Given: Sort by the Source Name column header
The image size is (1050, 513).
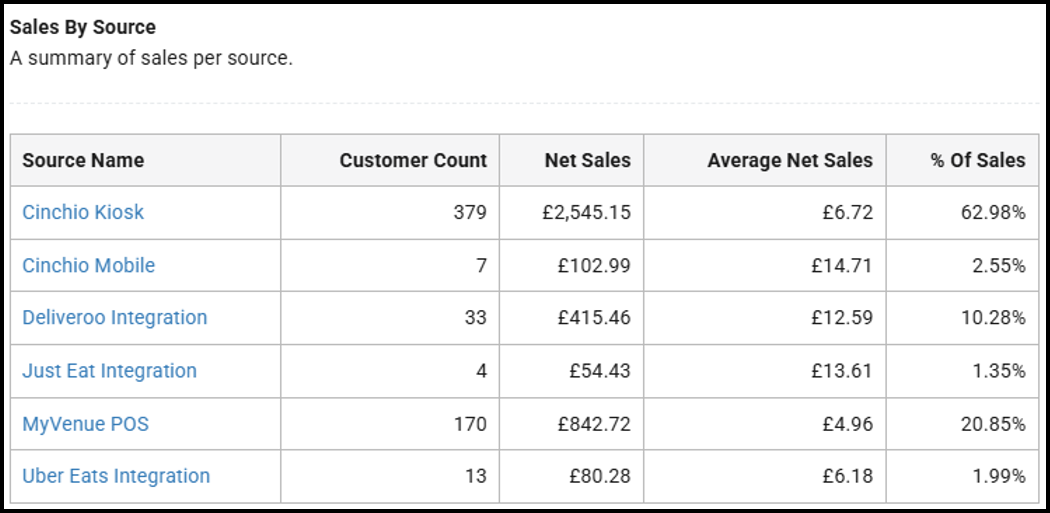Looking at the screenshot, I should click(83, 160).
